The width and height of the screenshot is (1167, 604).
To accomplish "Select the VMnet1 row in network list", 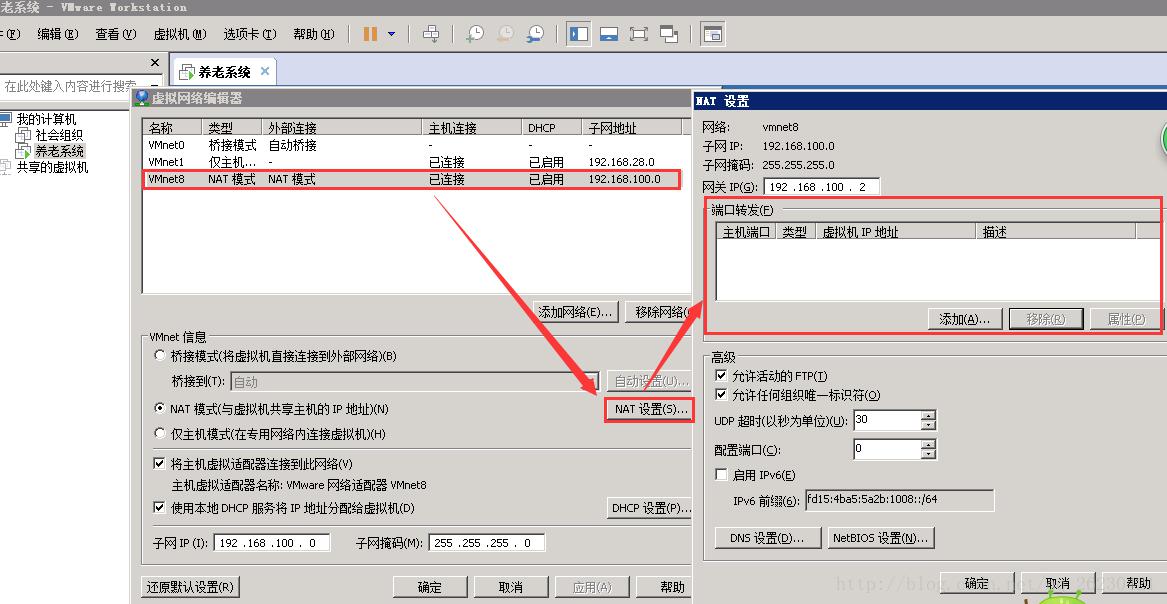I will [x=412, y=162].
